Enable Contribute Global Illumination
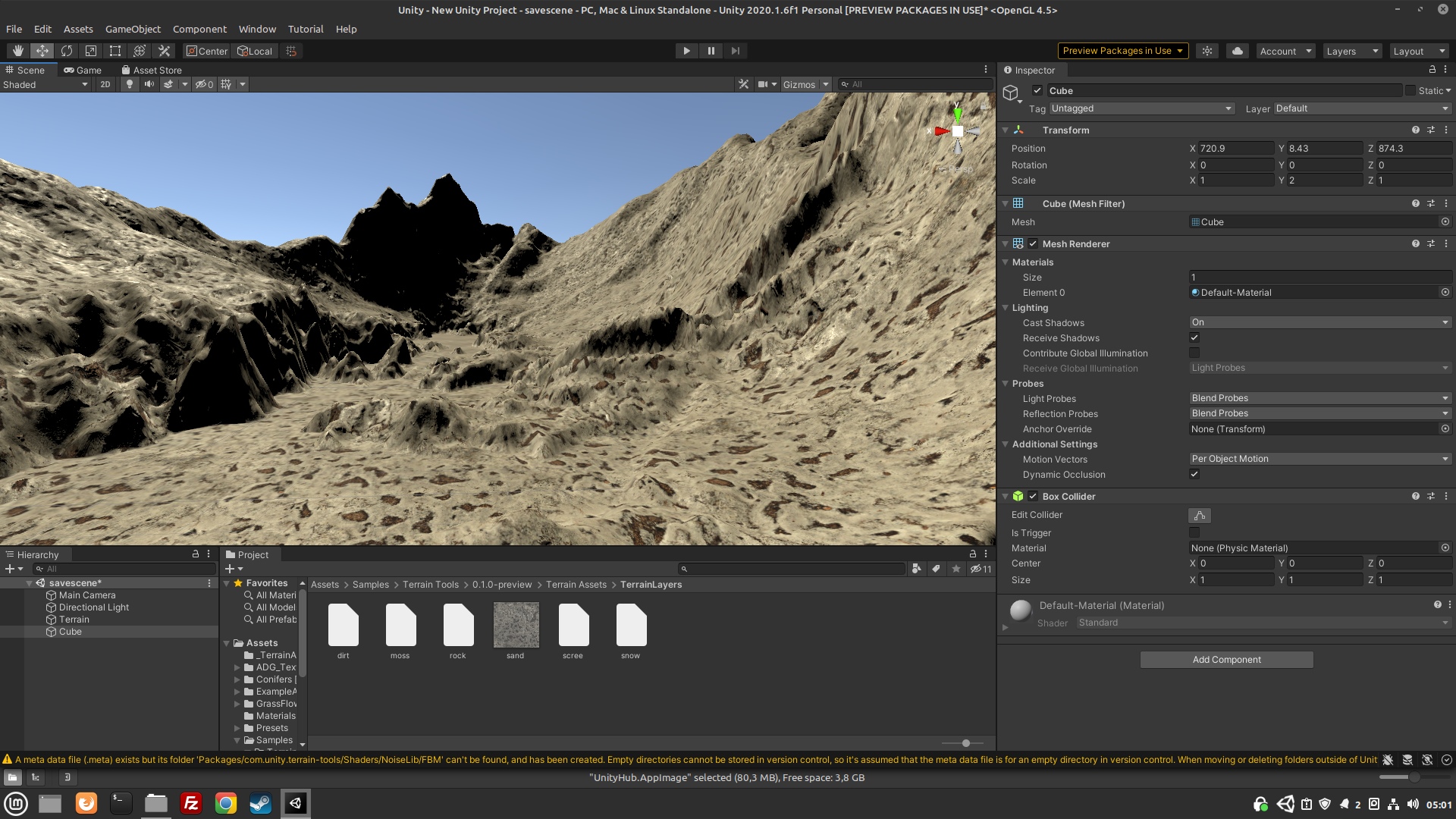The image size is (1456, 819). [1194, 353]
